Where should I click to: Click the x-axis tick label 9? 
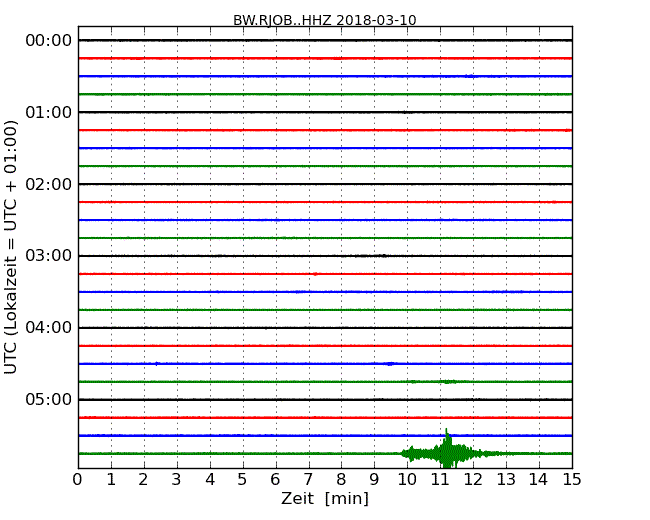tap(374, 479)
